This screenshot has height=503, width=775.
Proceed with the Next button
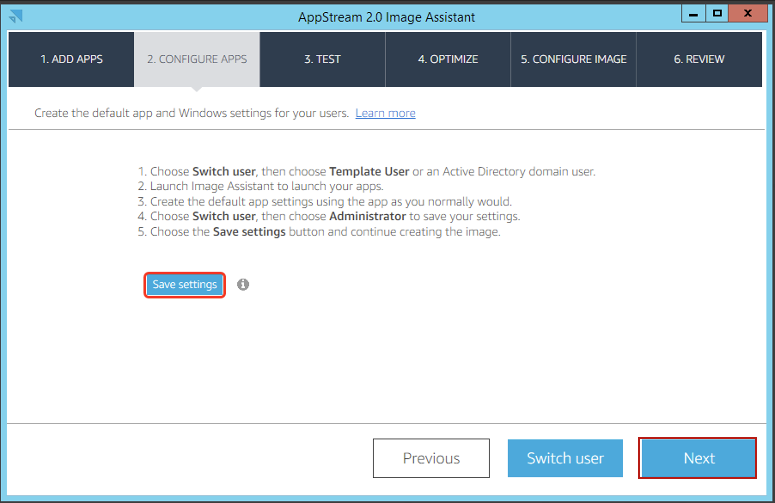(x=697, y=458)
